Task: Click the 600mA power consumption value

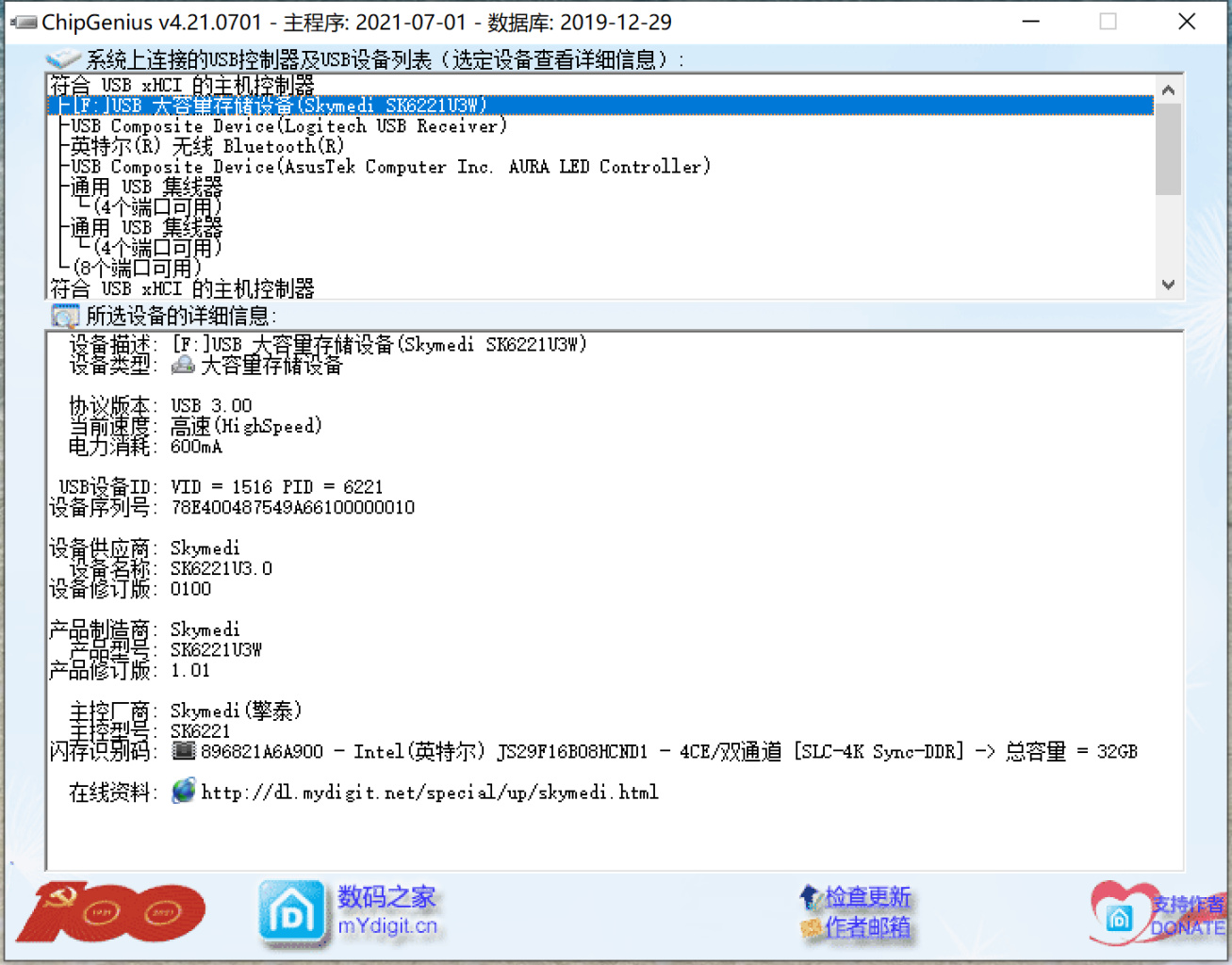Action: point(196,447)
